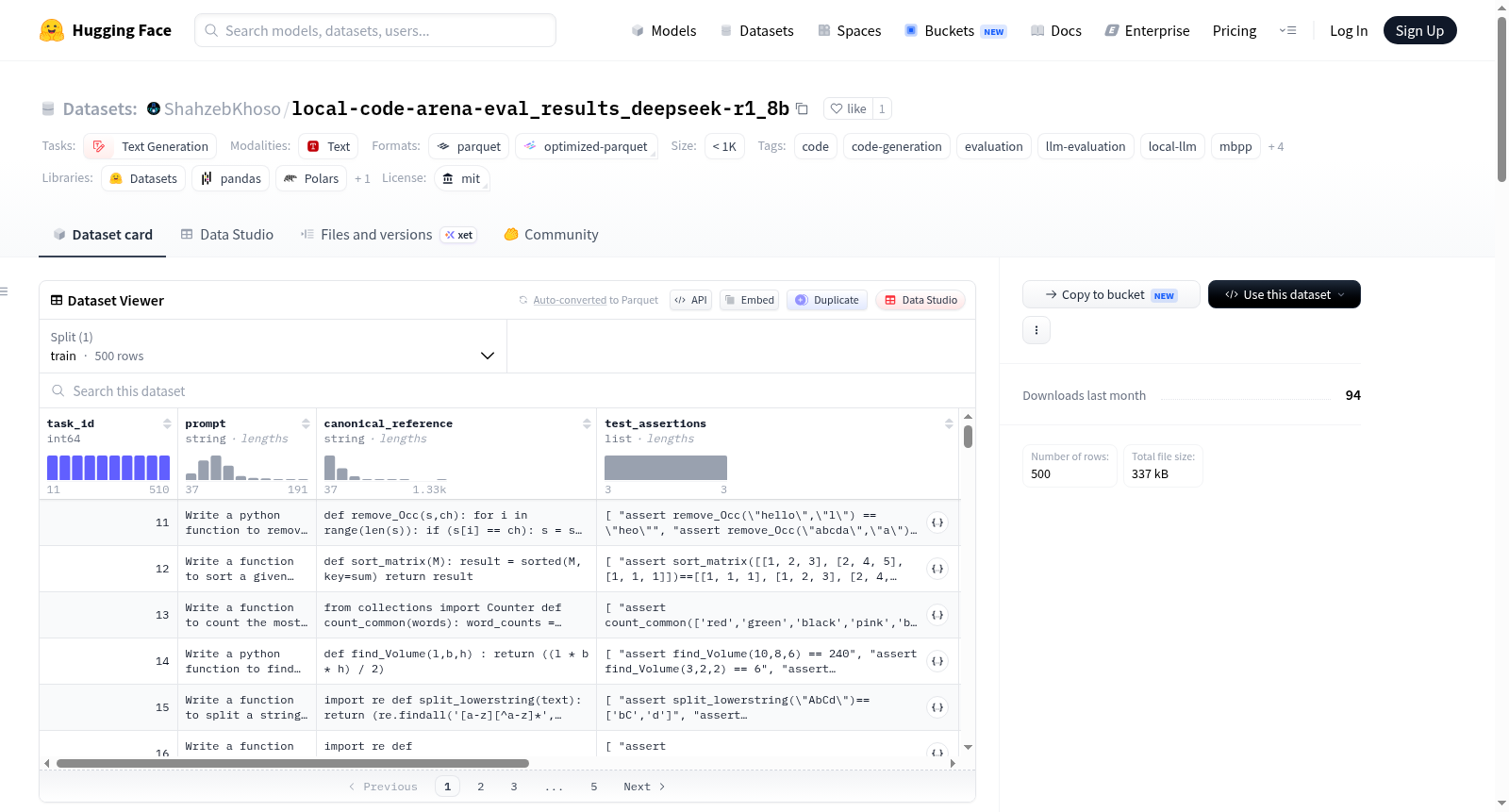Select the Datasets library tag
This screenshot has width=1509, height=812.
click(143, 178)
